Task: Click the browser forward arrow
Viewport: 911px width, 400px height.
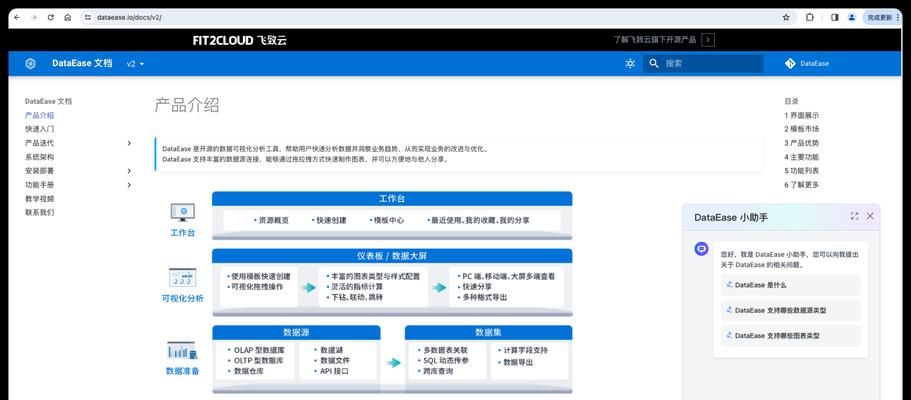Action: tap(34, 17)
